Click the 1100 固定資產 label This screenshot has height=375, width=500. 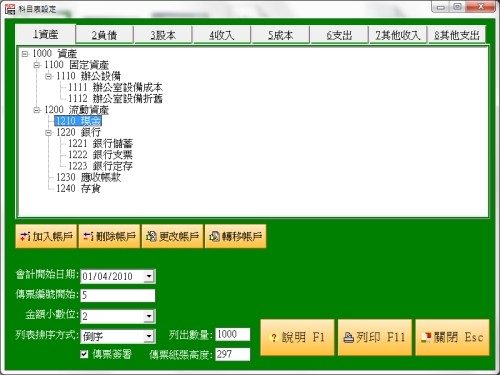pyautogui.click(x=76, y=65)
